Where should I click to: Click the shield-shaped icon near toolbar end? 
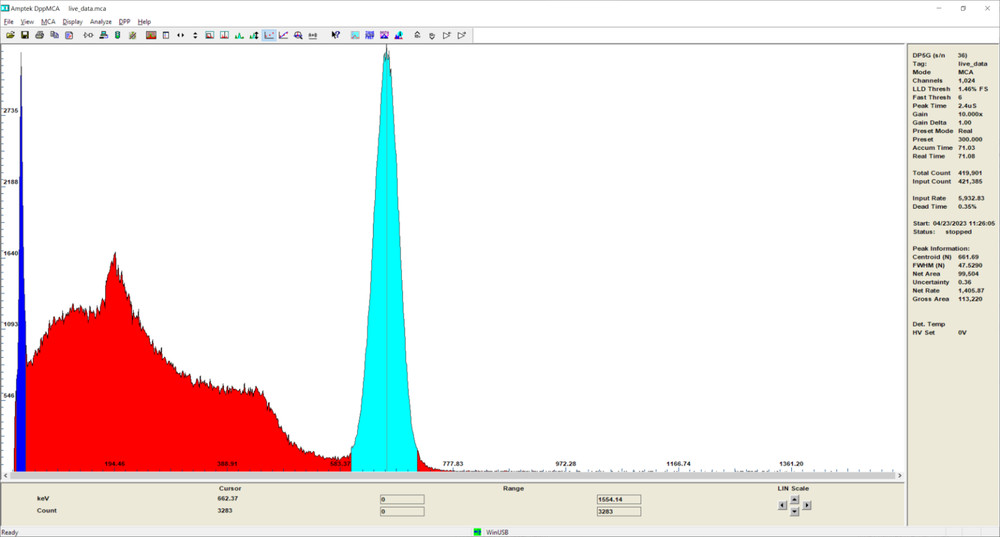432,36
